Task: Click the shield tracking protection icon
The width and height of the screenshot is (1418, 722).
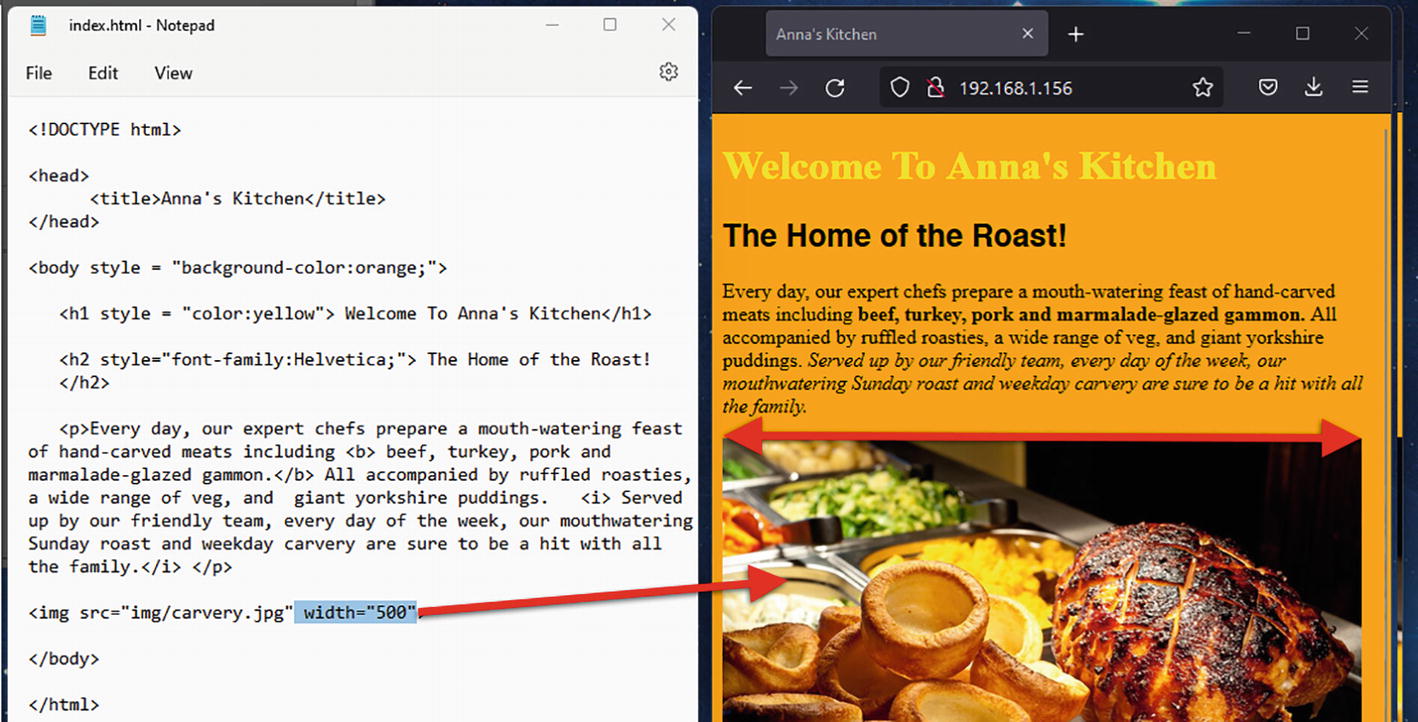Action: pyautogui.click(x=900, y=88)
